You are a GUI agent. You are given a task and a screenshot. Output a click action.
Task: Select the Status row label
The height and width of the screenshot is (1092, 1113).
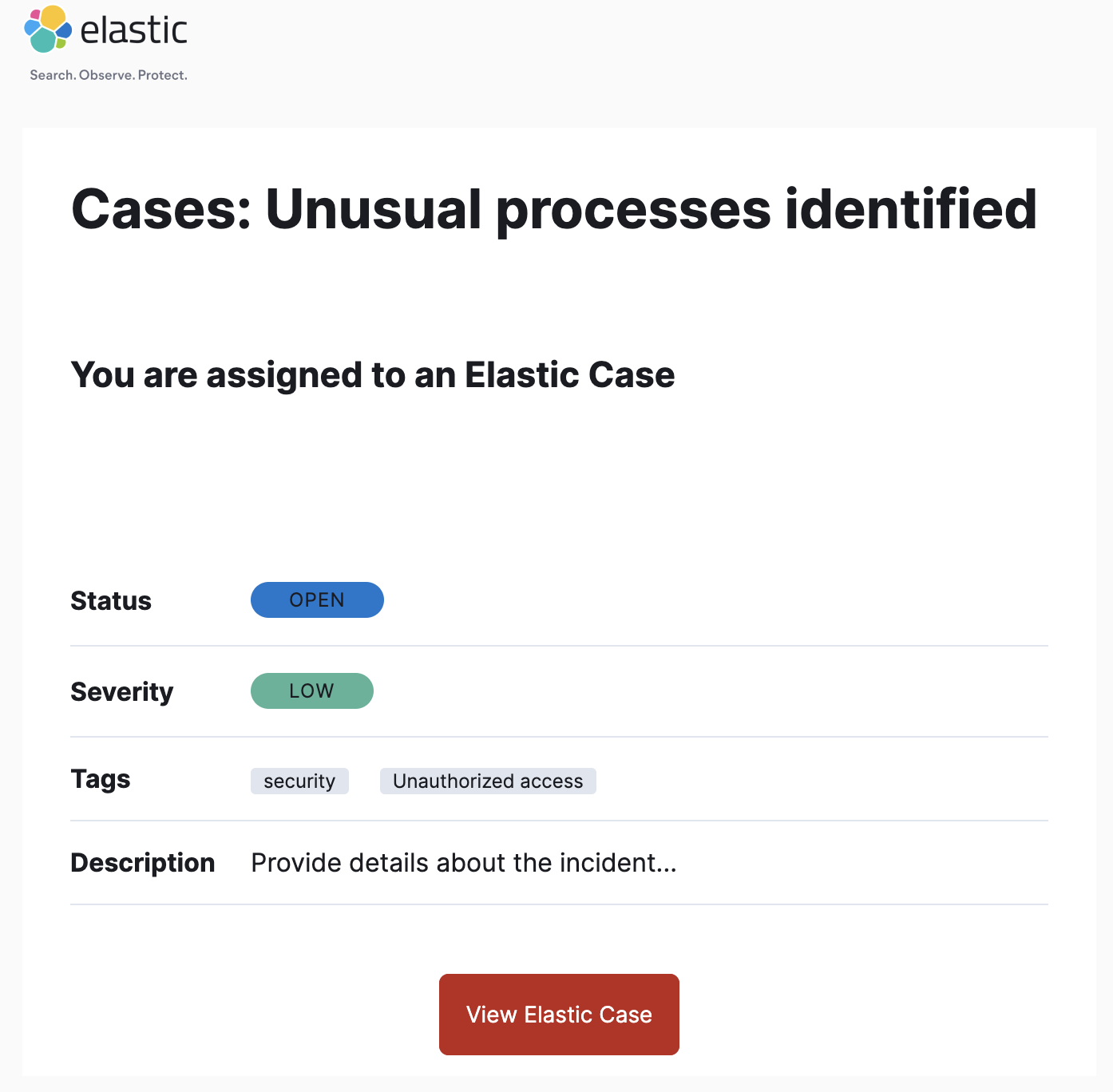[111, 600]
